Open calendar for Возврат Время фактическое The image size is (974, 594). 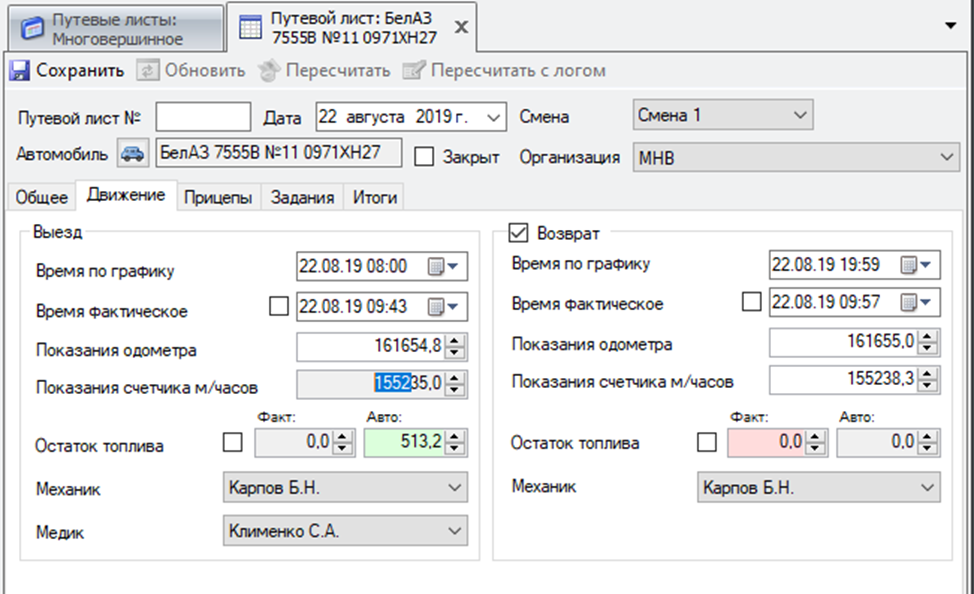click(917, 301)
